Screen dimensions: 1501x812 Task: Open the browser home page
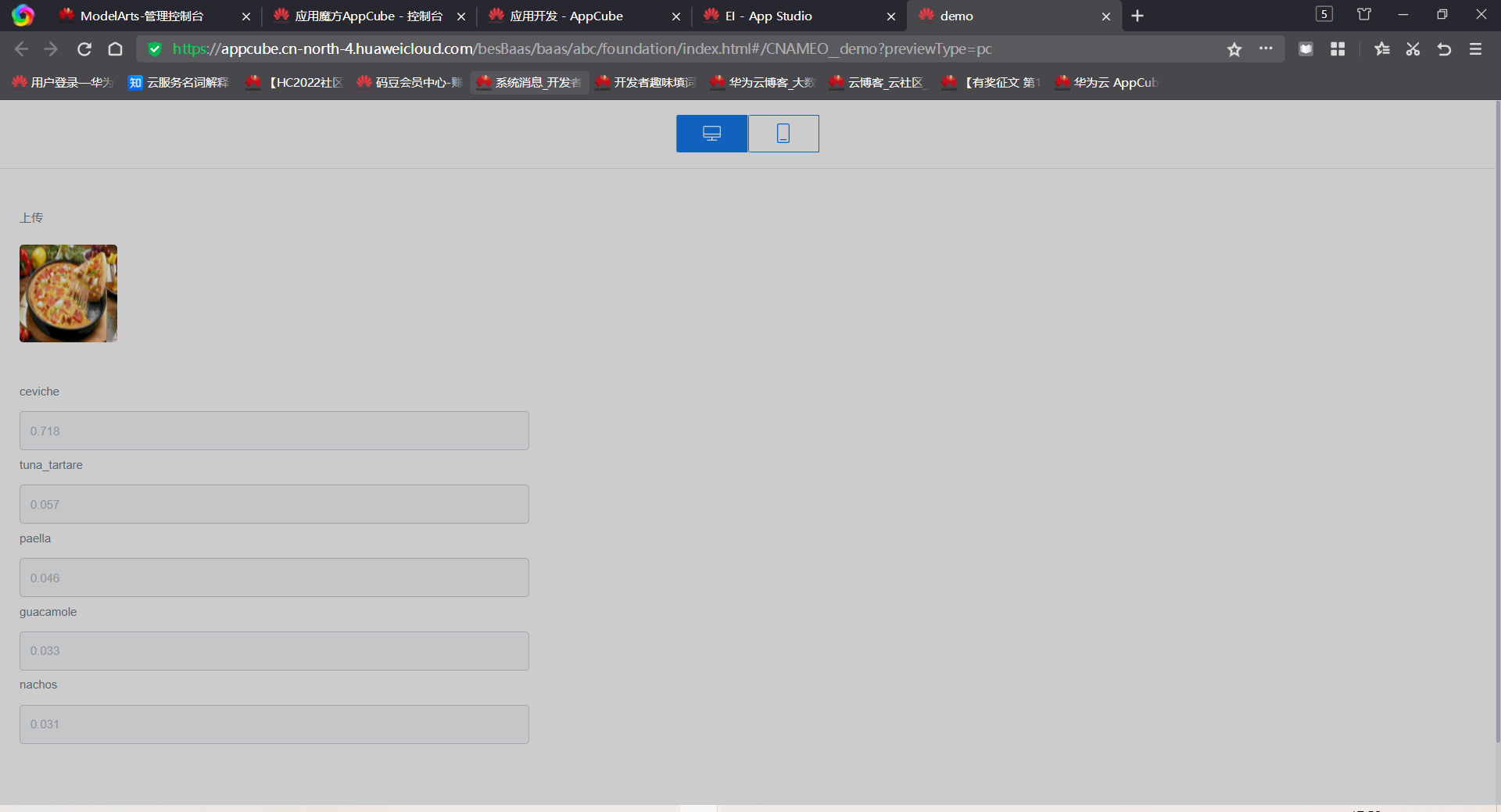(115, 49)
